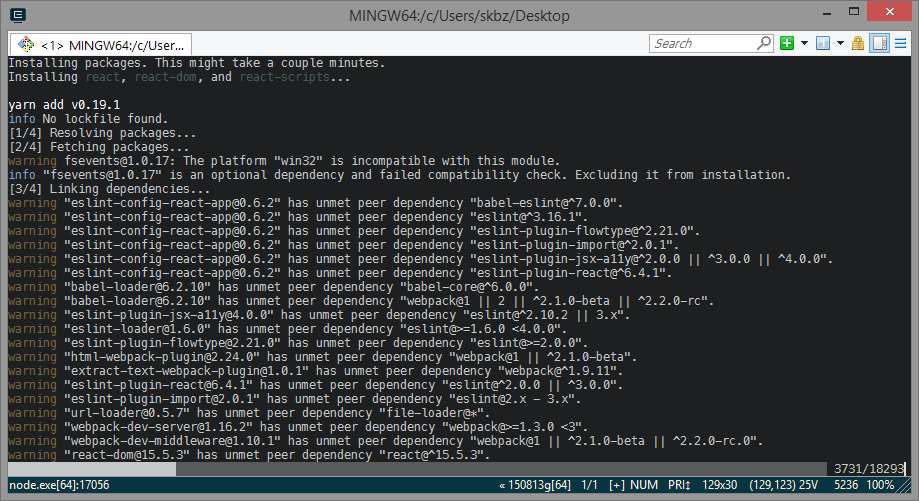Click the '[2/4] Fetching packages...' line

point(98,147)
